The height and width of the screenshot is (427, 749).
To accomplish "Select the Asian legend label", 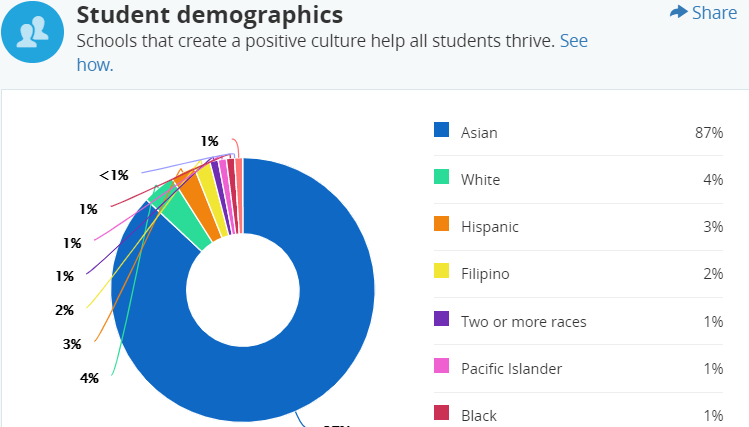I will (x=479, y=132).
